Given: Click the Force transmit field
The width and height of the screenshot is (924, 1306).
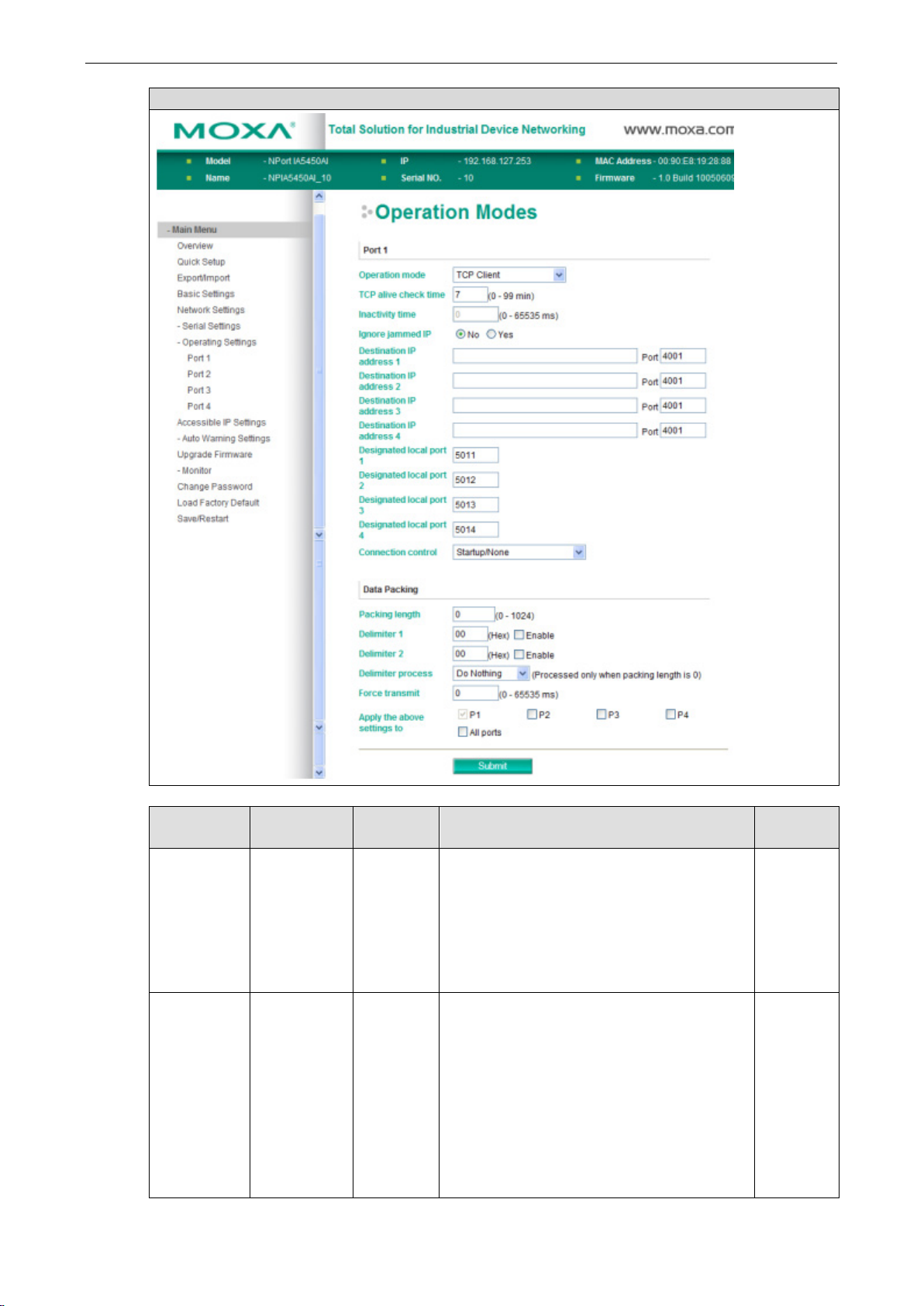Looking at the screenshot, I should coord(475,694).
